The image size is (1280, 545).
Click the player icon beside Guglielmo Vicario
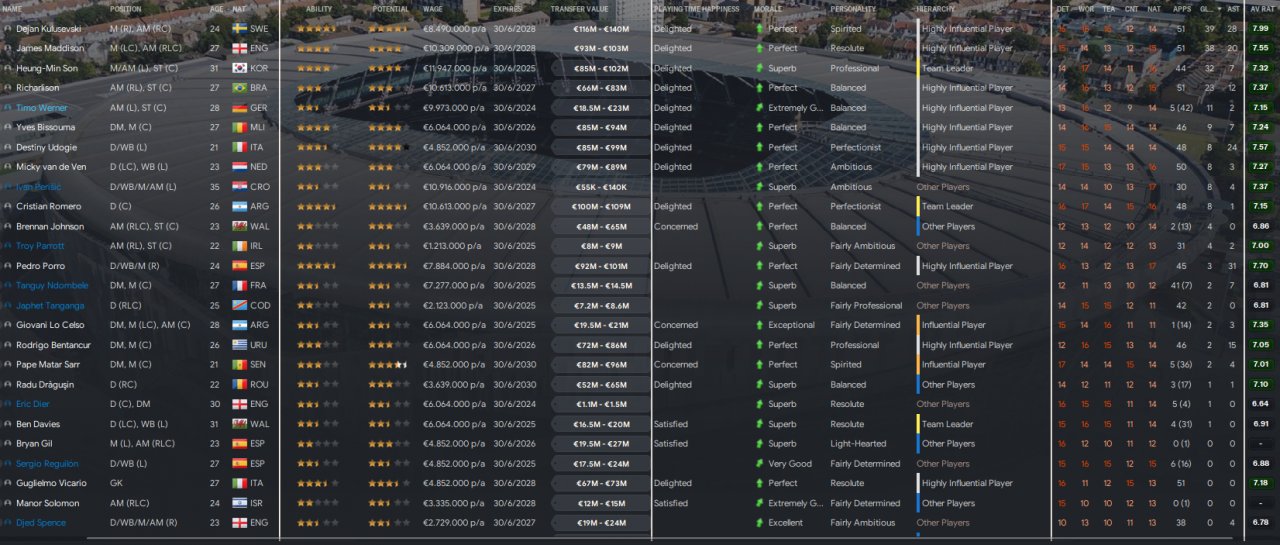tap(8, 483)
